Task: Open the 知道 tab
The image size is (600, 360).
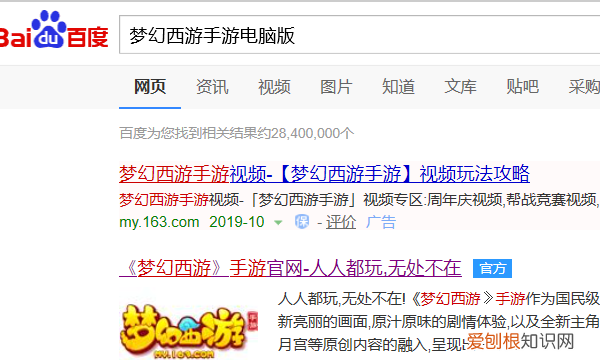Action: point(398,87)
